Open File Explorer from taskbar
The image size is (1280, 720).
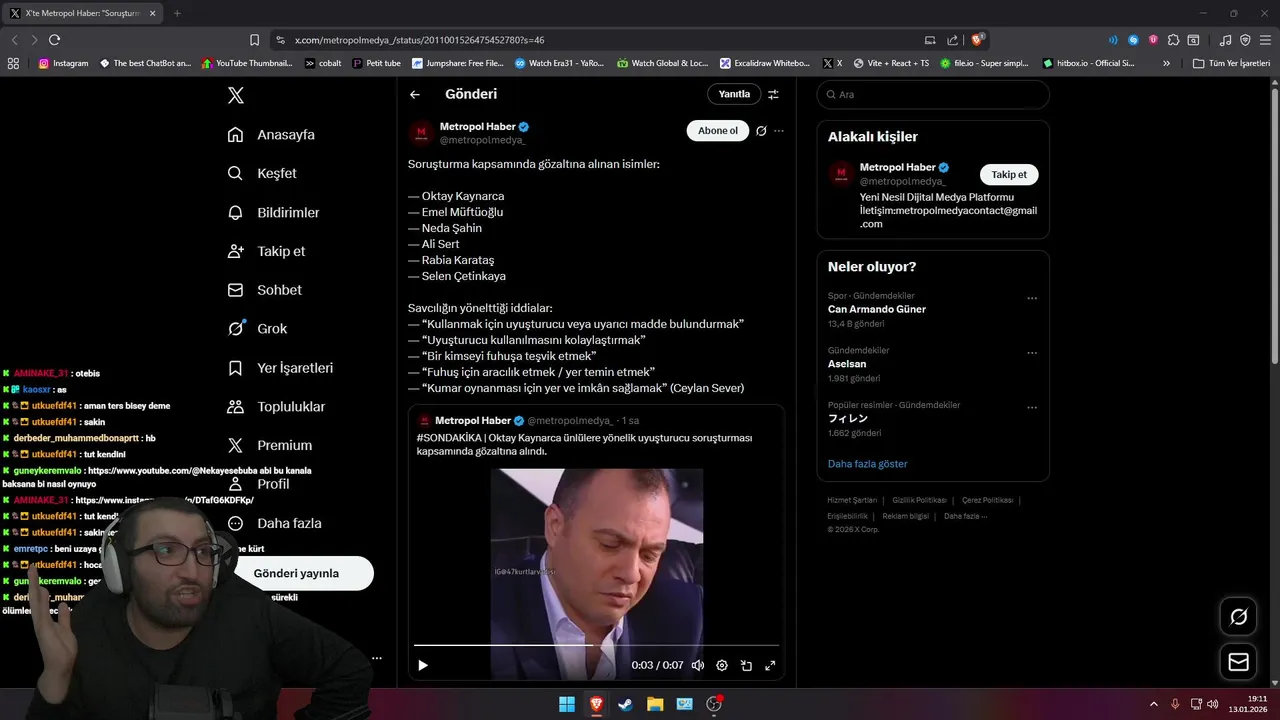click(655, 704)
